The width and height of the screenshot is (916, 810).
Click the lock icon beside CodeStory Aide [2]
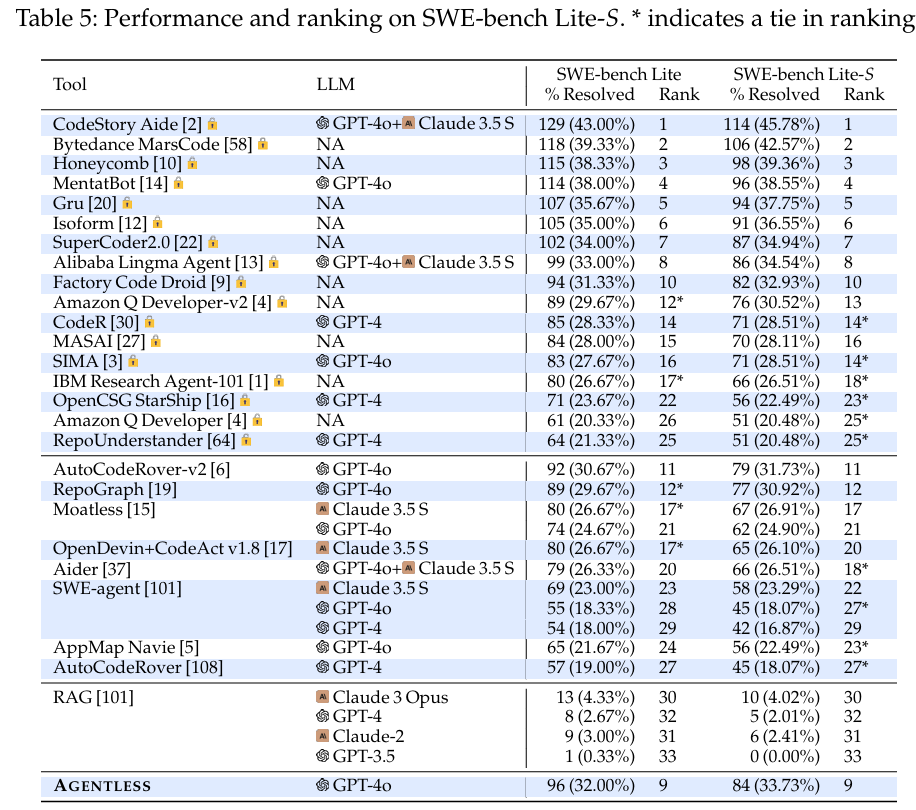213,124
